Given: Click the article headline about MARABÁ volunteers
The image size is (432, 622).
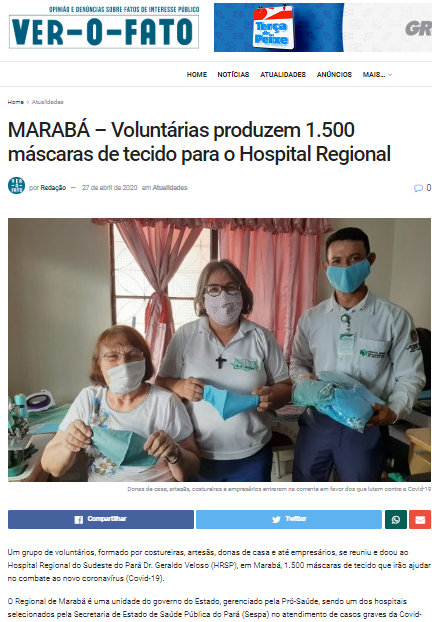Looking at the screenshot, I should point(199,142).
